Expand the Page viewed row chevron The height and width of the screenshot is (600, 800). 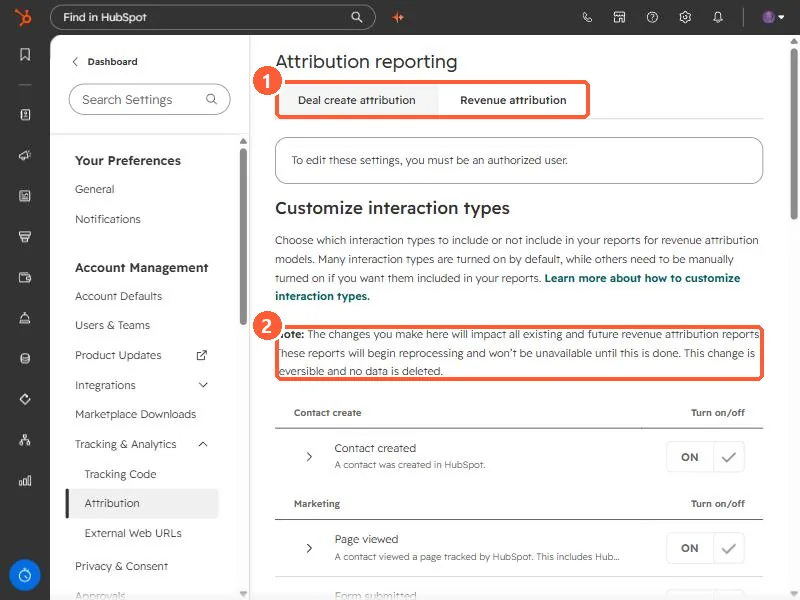point(309,548)
